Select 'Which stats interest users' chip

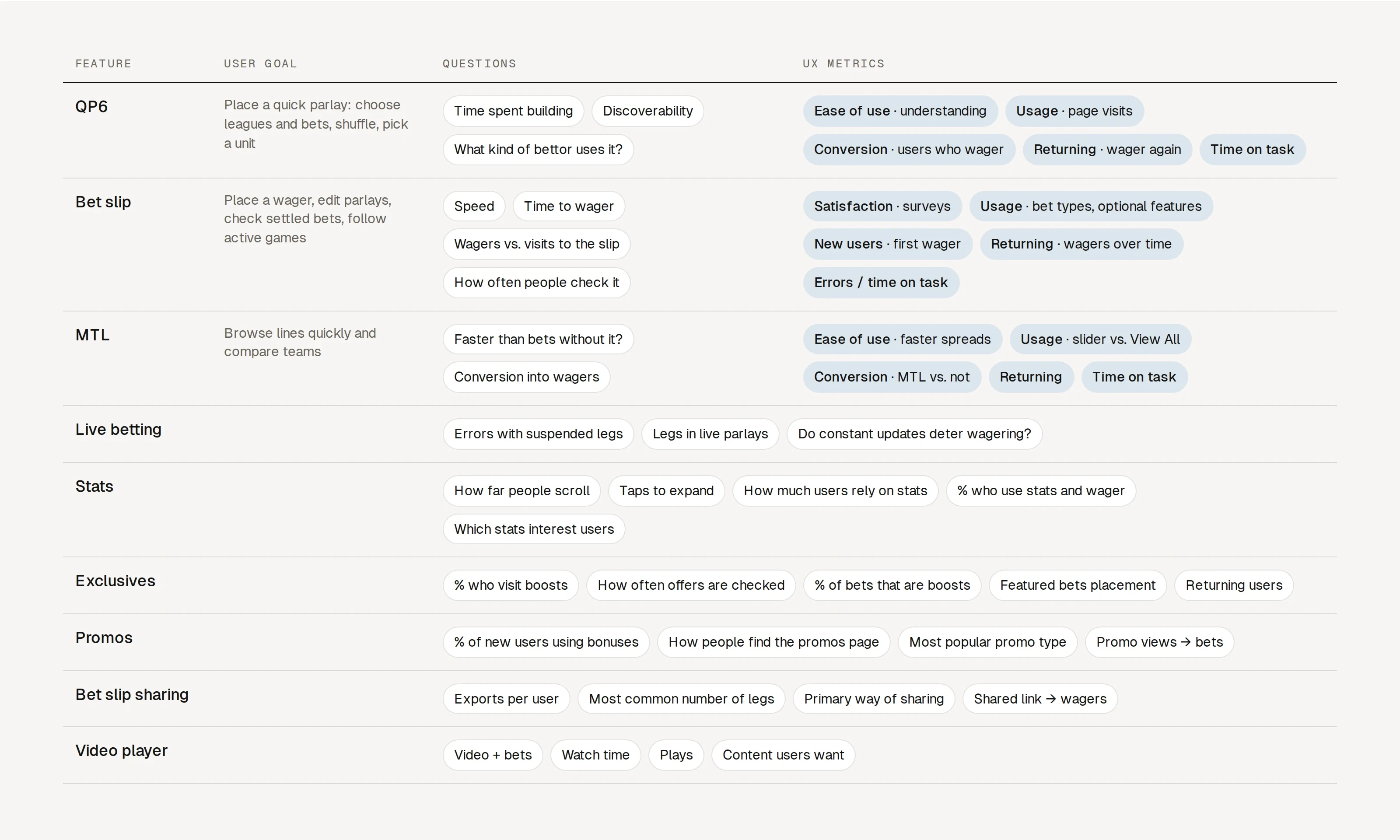(534, 529)
